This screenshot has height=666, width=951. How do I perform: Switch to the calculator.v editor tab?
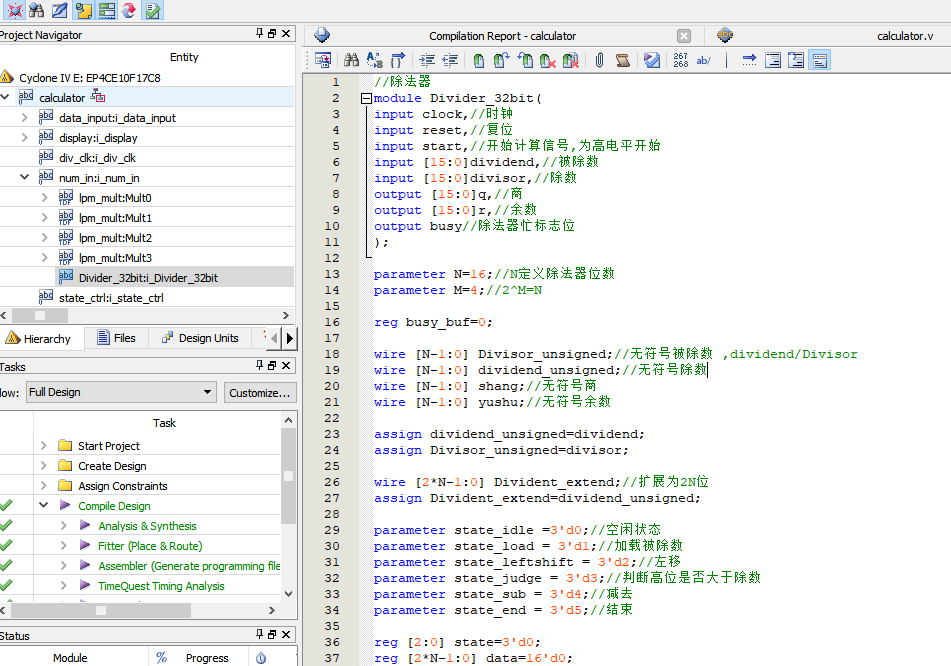pos(905,36)
